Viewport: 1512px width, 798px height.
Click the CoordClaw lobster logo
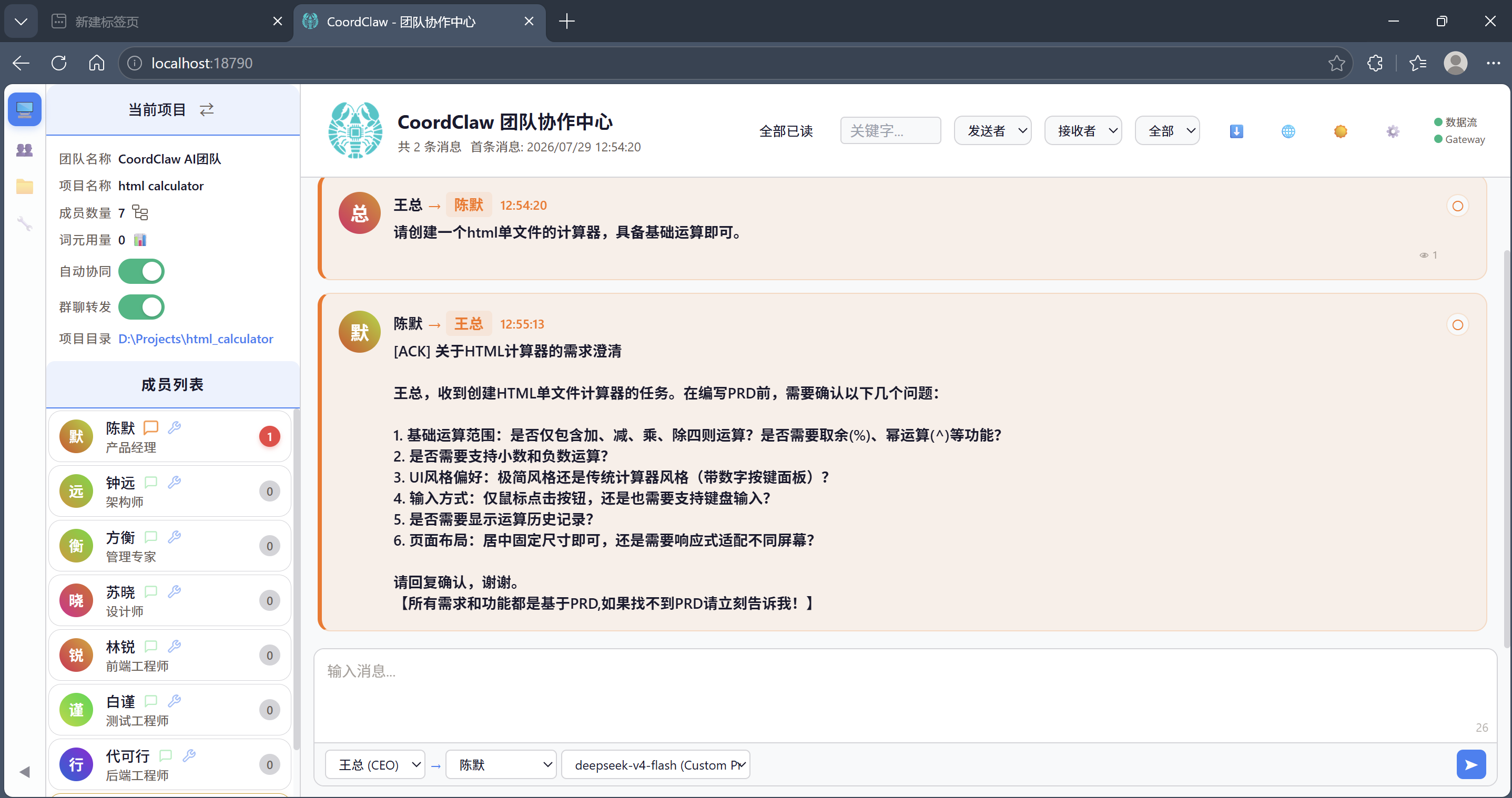[355, 130]
